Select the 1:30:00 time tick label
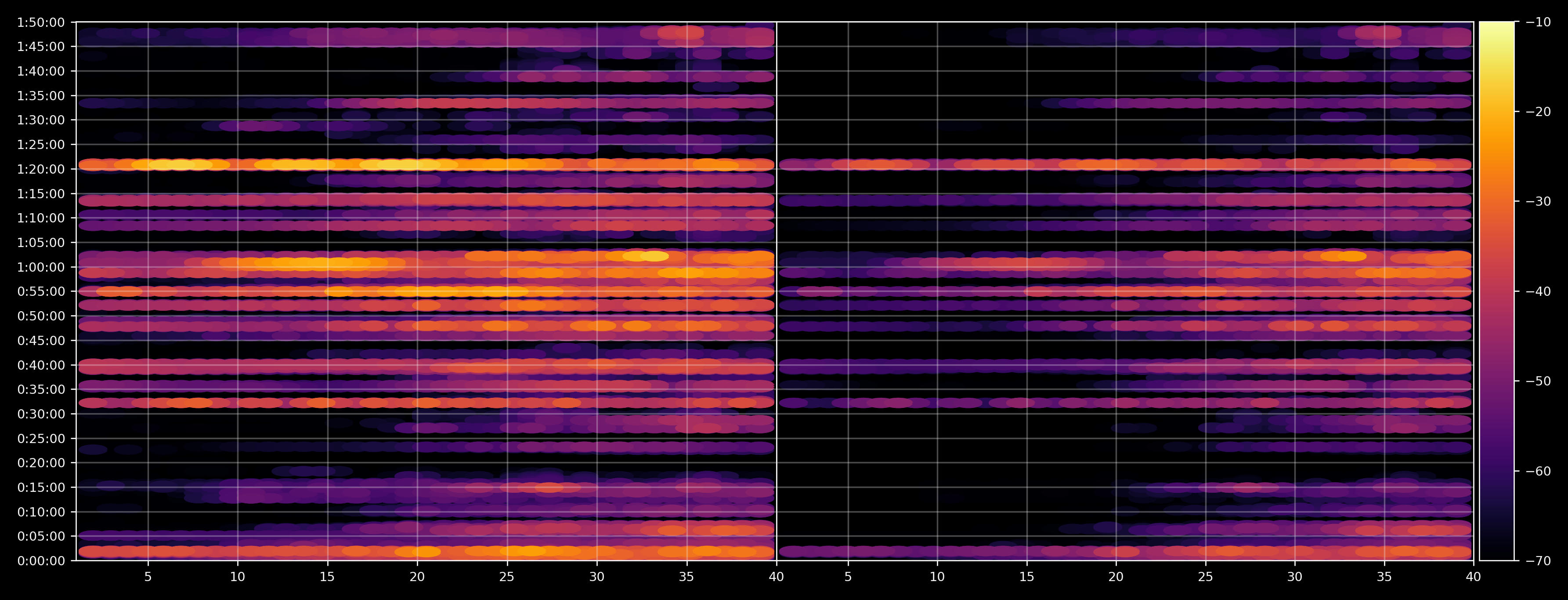The height and width of the screenshot is (600, 1568). click(41, 120)
